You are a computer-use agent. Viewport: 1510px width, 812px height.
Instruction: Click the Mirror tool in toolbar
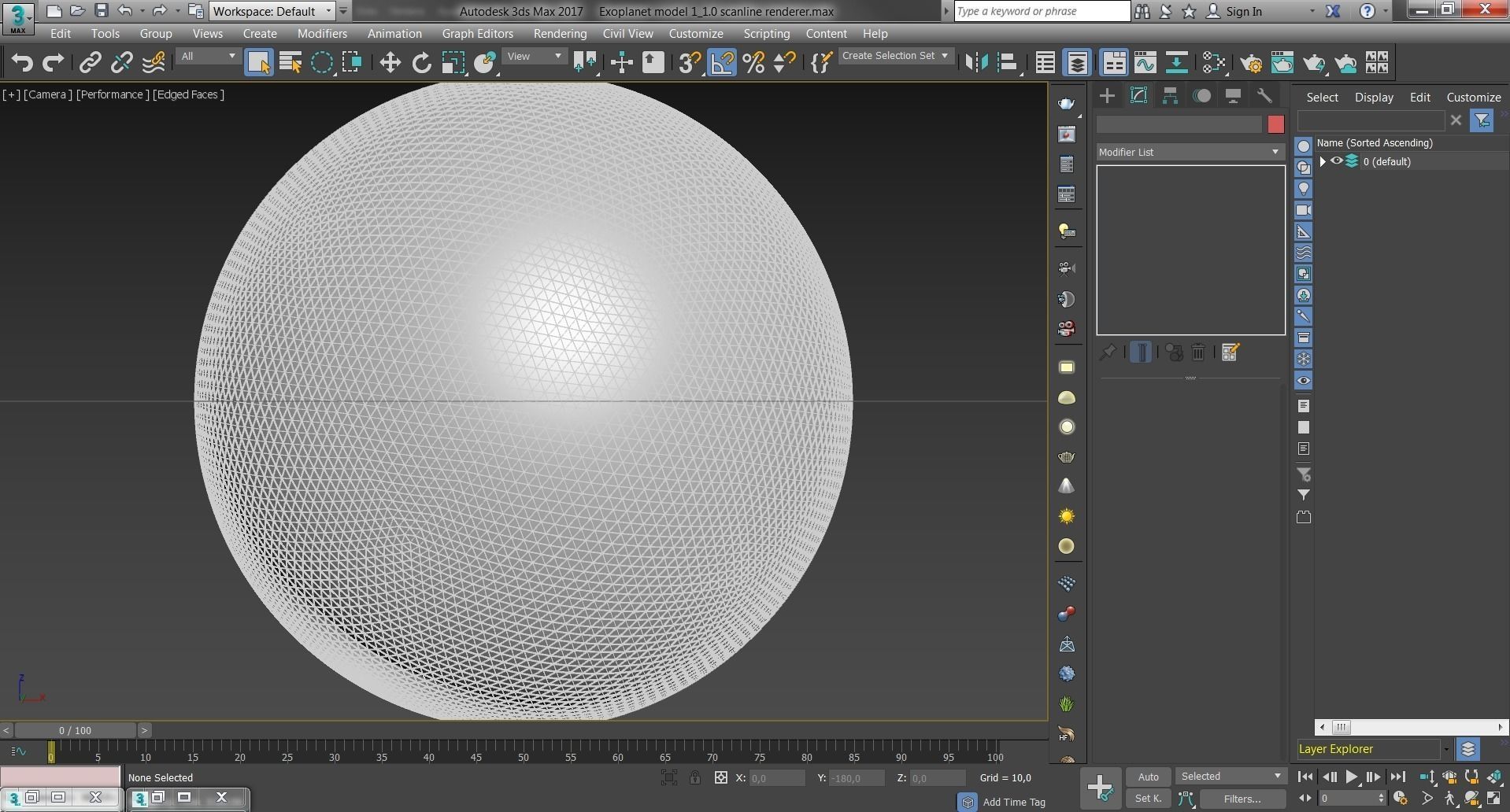[976, 62]
